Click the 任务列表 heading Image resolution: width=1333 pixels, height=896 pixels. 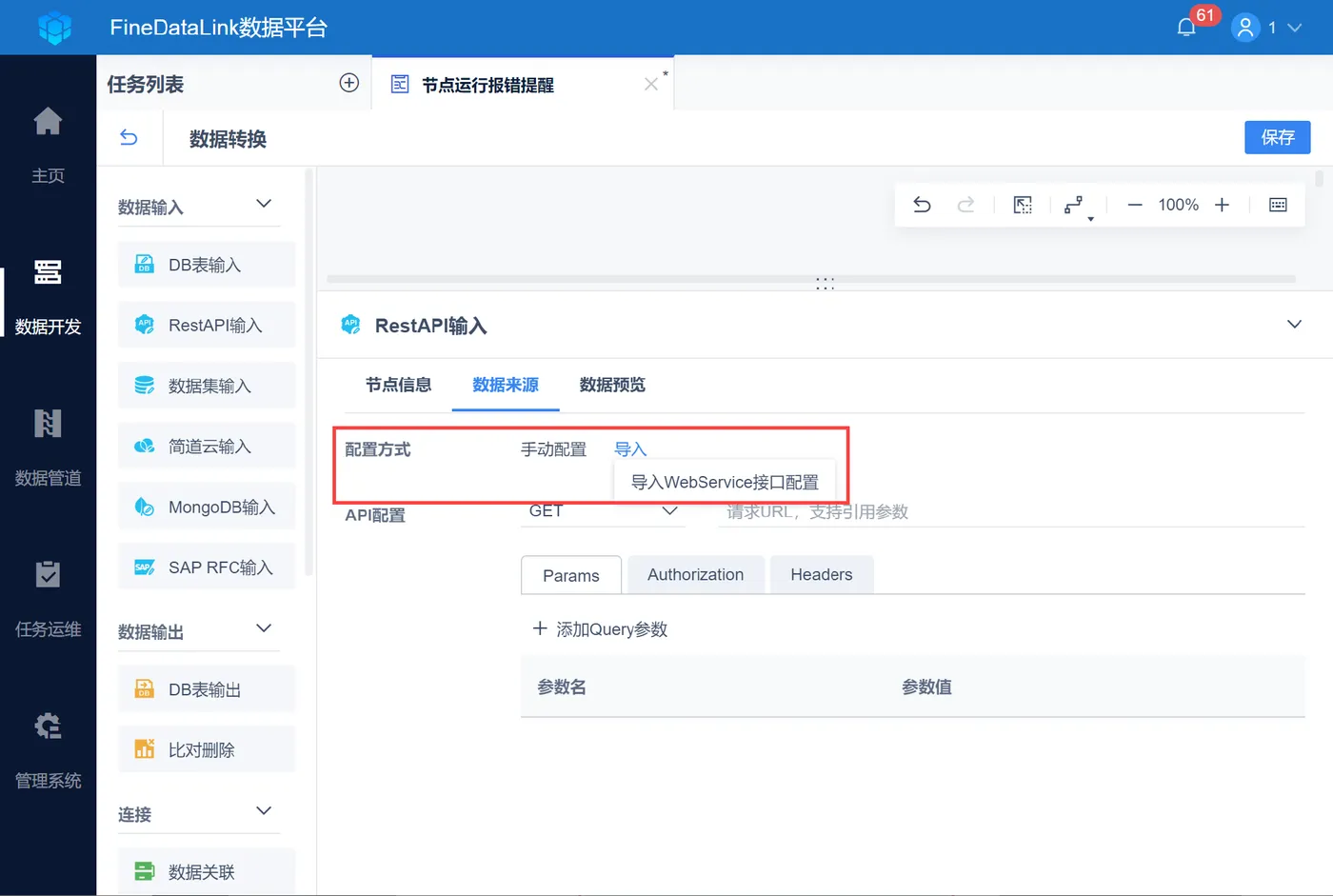[145, 84]
